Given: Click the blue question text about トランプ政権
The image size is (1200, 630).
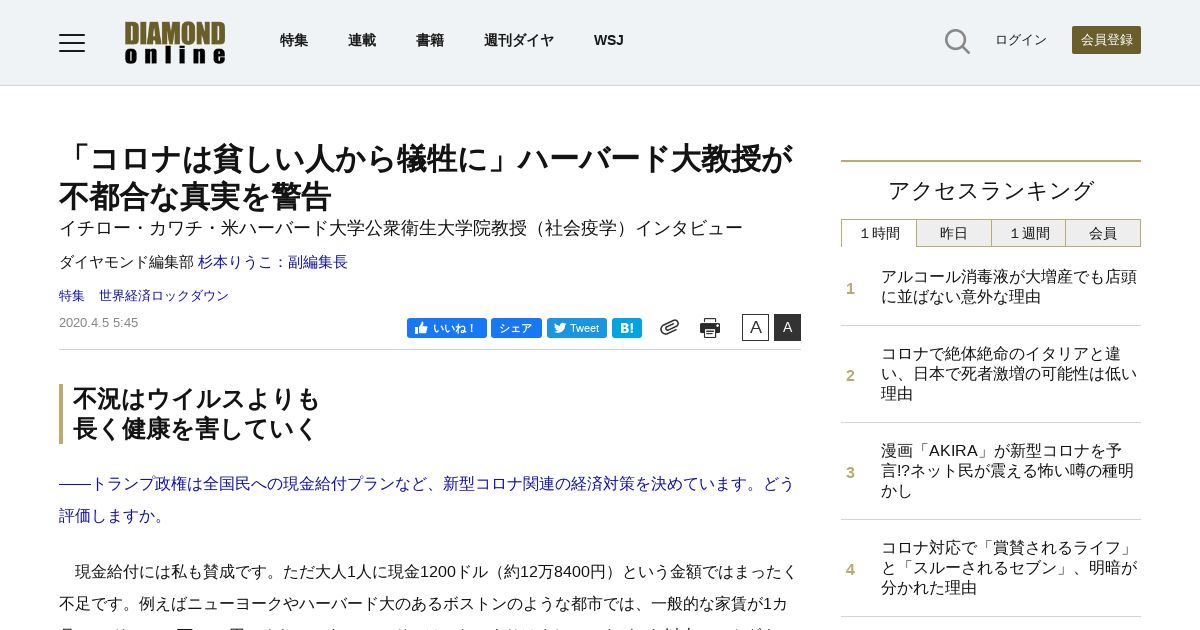Looking at the screenshot, I should click(x=427, y=500).
